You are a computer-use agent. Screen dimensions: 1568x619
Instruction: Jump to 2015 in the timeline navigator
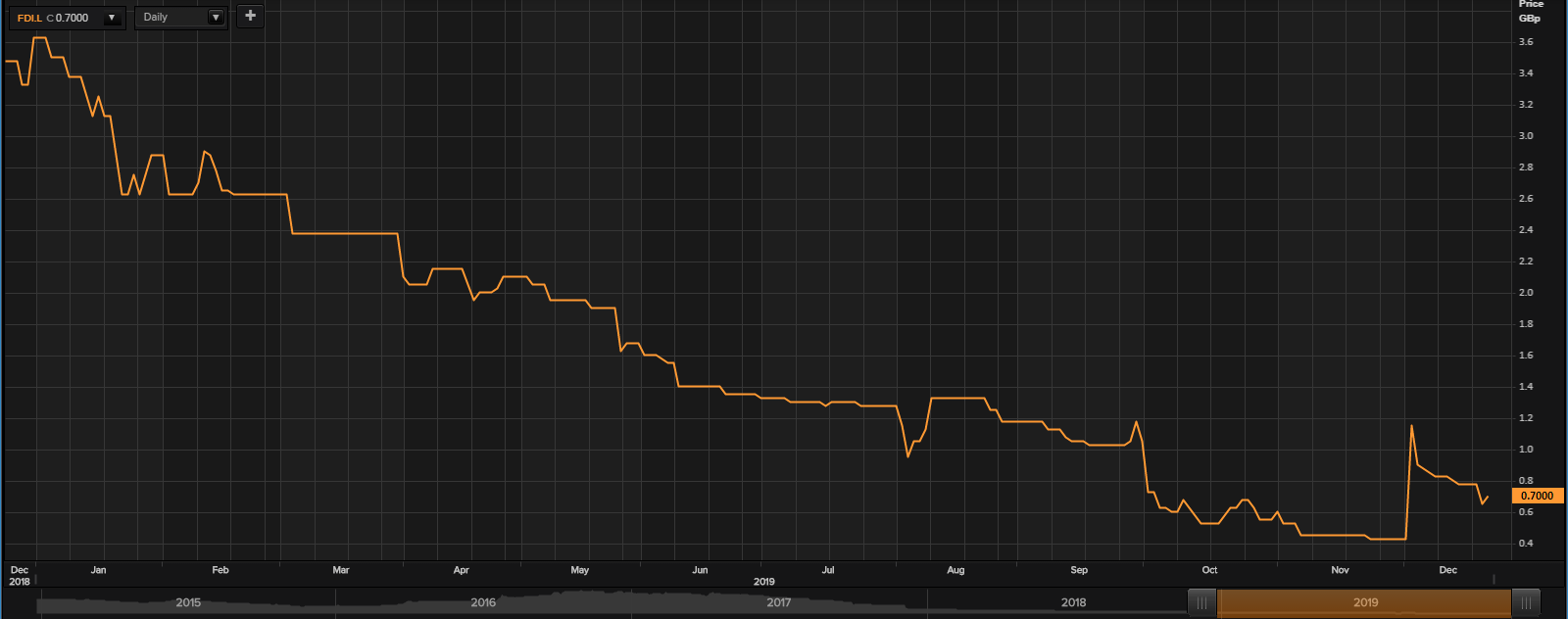pos(188,602)
